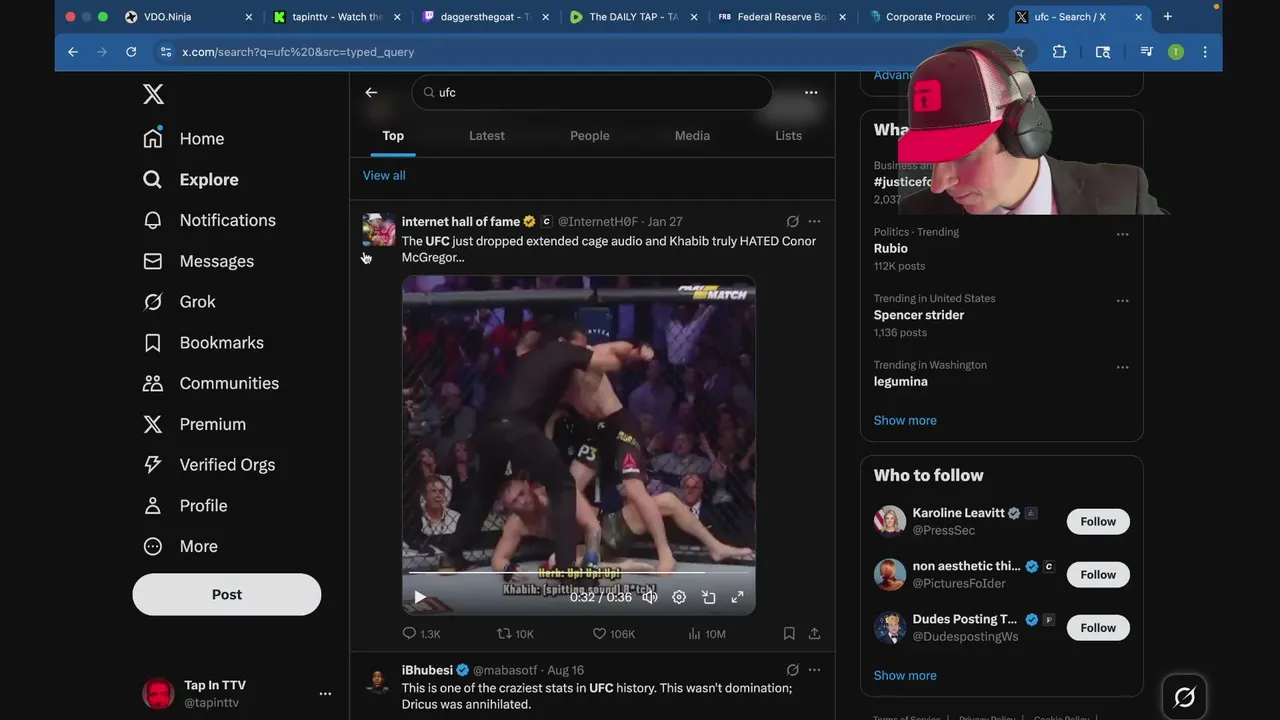
Task: Open Premium in sidebar
Action: (195, 424)
